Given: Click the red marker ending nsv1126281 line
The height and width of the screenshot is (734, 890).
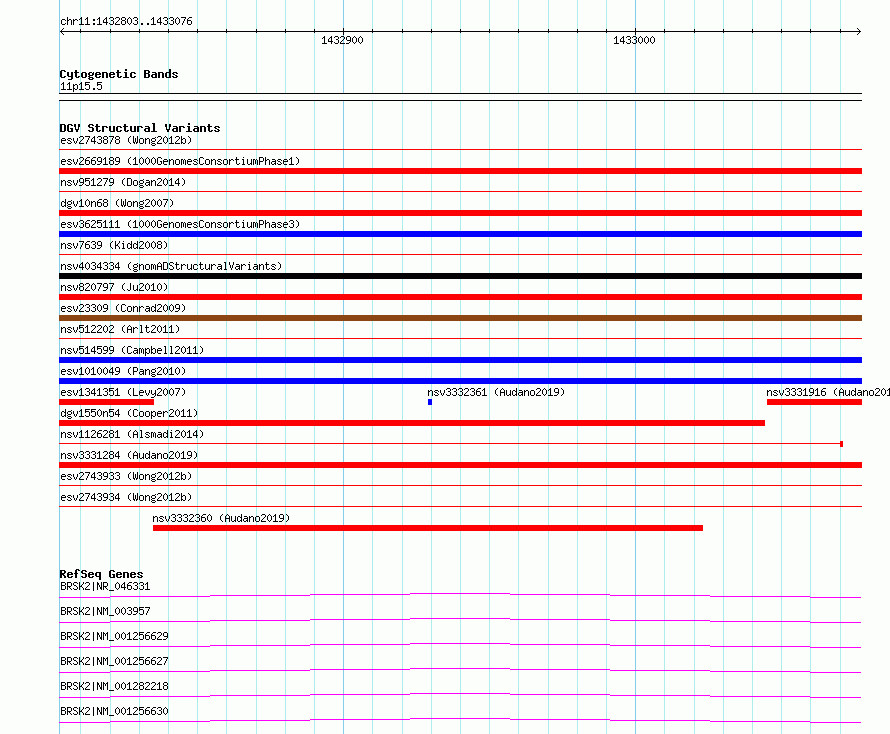Looking at the screenshot, I should tap(841, 444).
